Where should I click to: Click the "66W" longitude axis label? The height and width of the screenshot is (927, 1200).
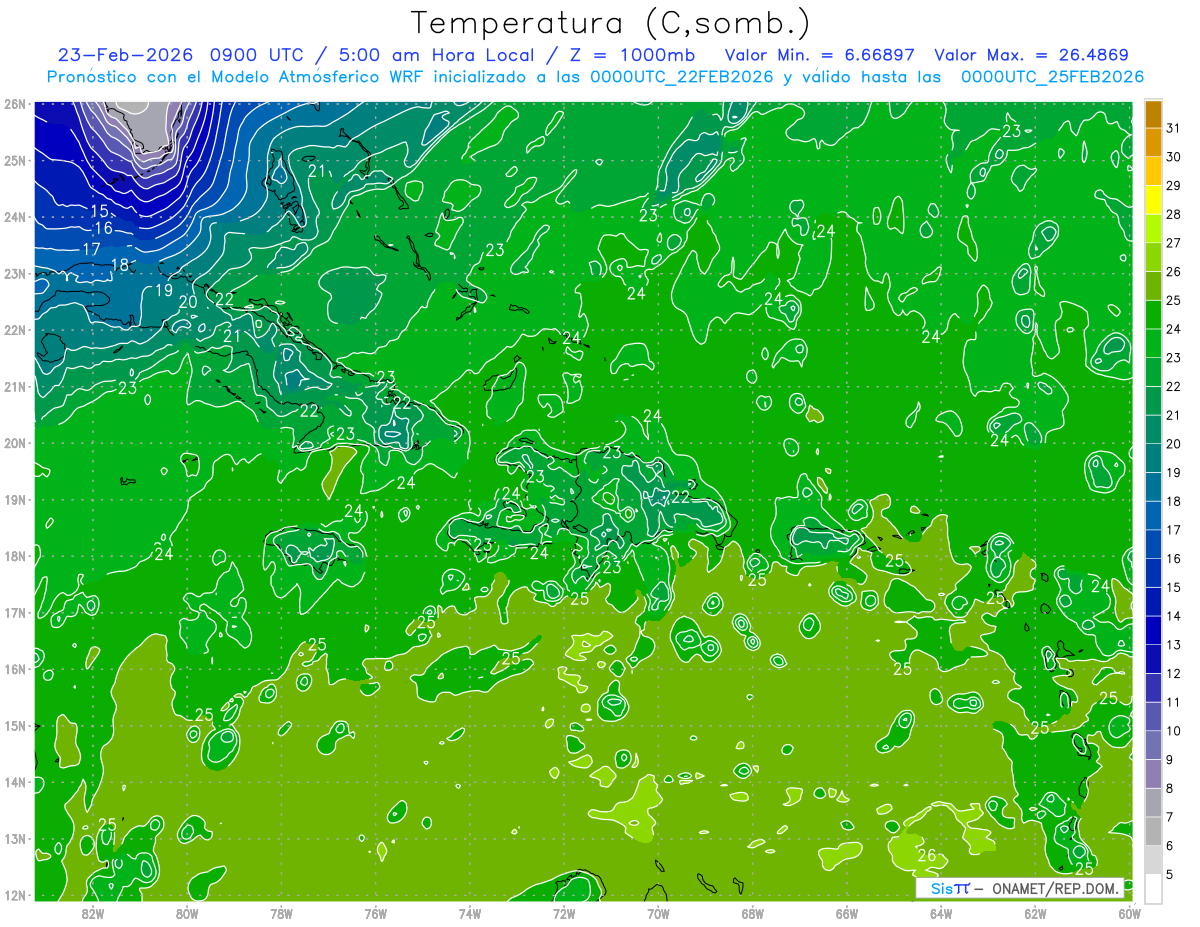point(847,912)
